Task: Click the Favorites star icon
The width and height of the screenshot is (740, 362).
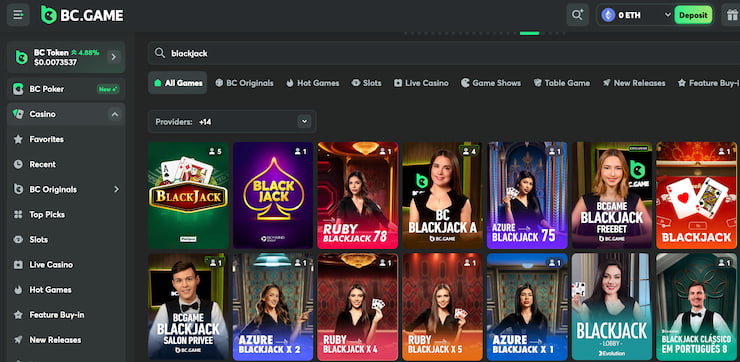Action: point(18,139)
